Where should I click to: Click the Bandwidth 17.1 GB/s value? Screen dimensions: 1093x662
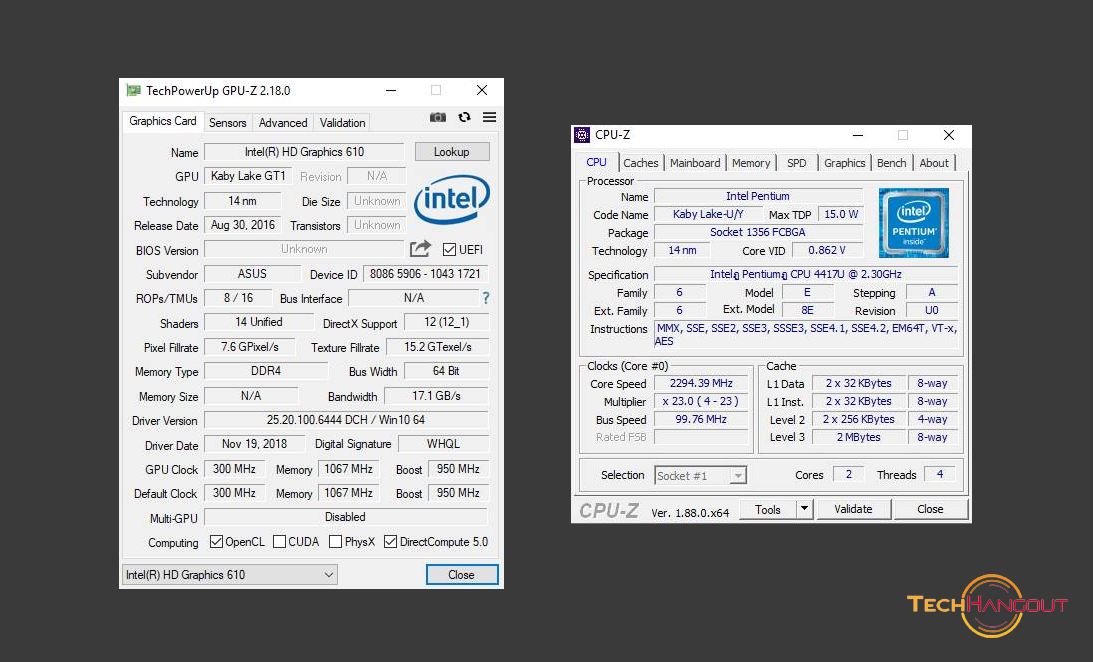(x=436, y=396)
